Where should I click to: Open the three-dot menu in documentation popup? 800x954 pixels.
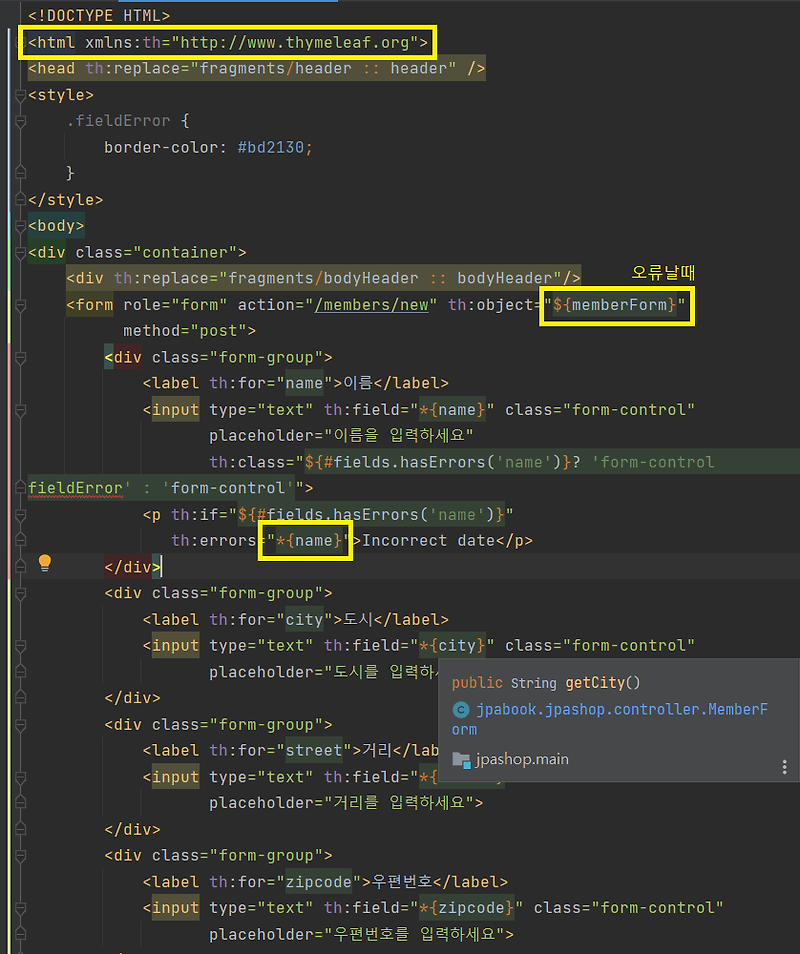point(784,764)
